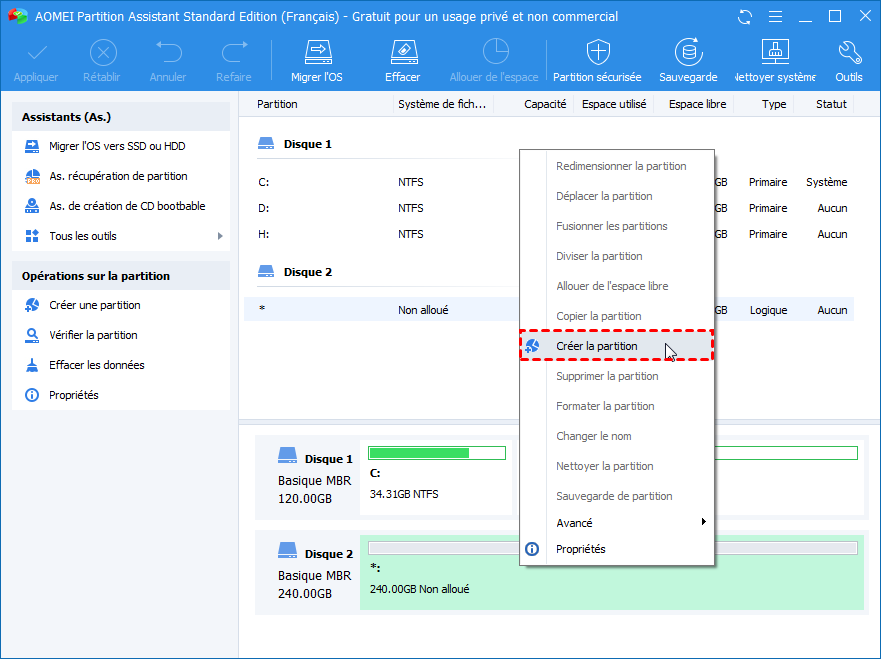Sort by Espace utilisé column header
The image size is (881, 659).
pos(614,104)
